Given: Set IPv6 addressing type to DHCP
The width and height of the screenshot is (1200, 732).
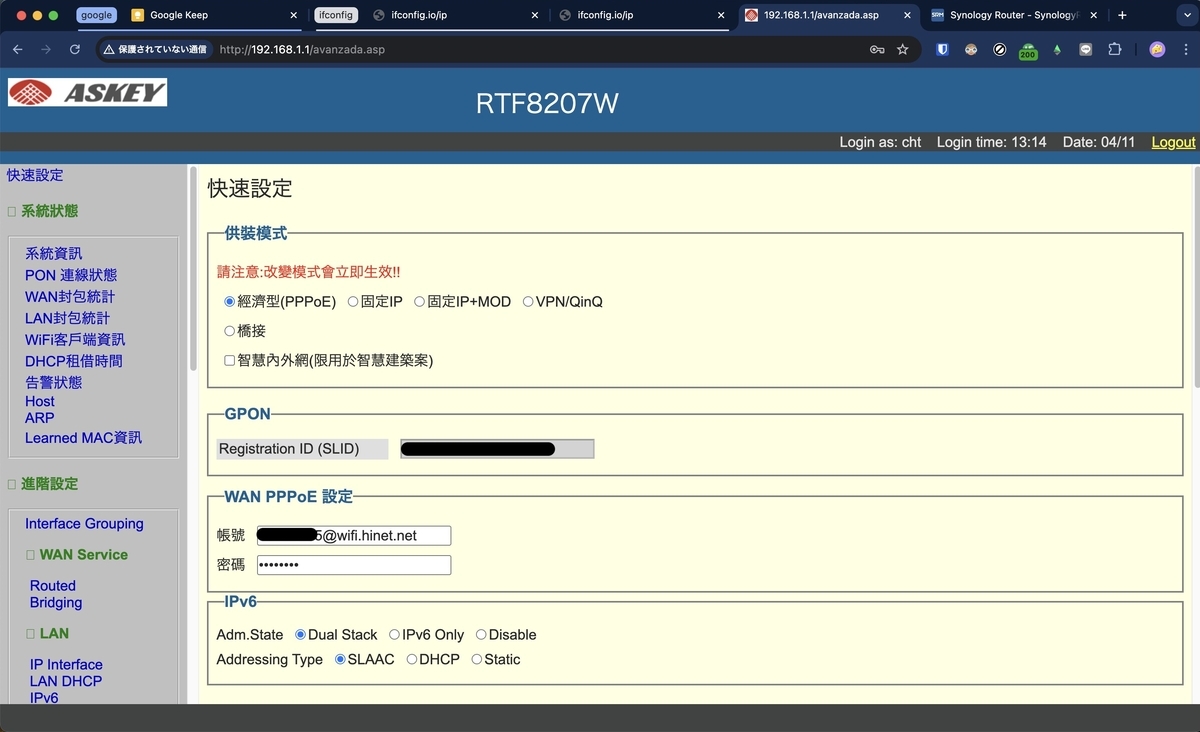Looking at the screenshot, I should coord(411,659).
